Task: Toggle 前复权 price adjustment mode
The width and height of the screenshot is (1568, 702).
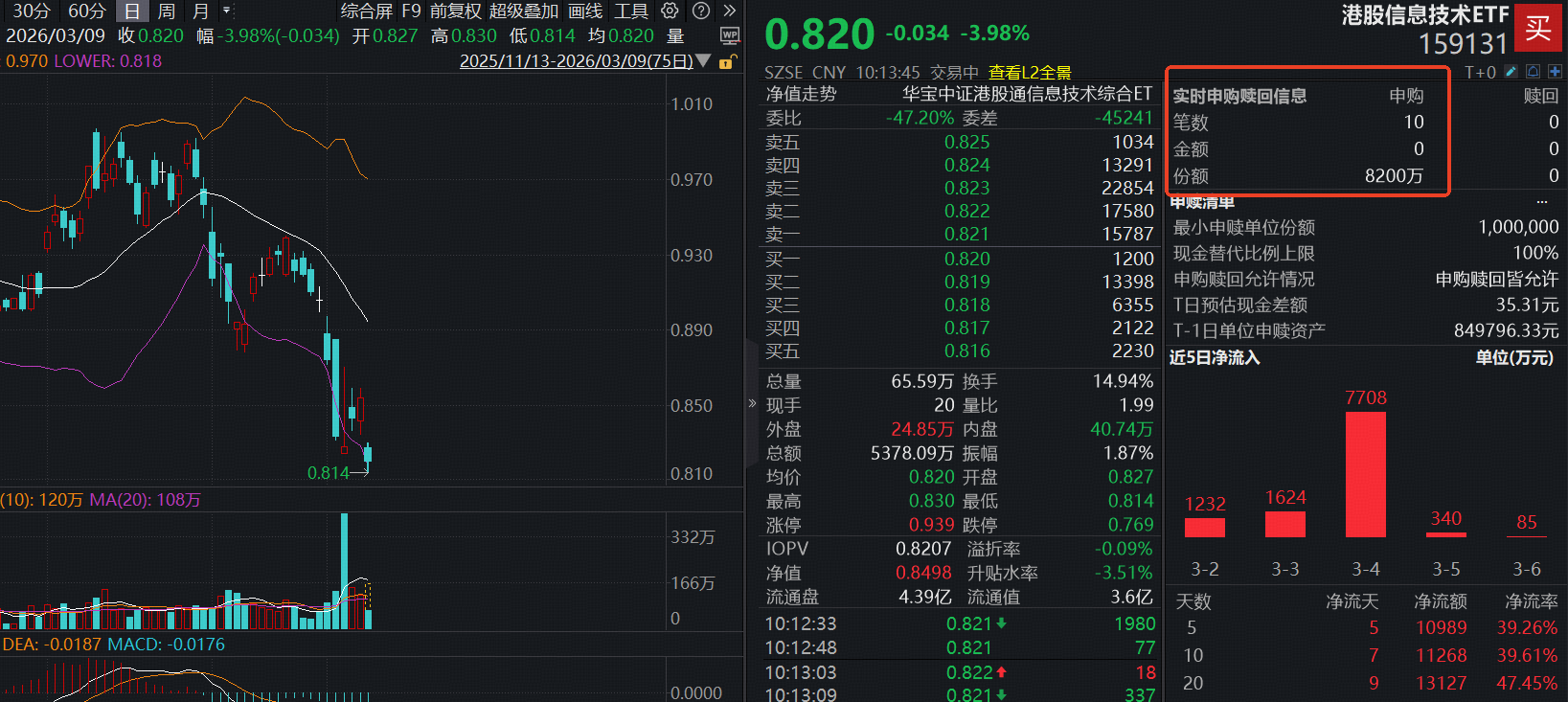Action: click(455, 11)
